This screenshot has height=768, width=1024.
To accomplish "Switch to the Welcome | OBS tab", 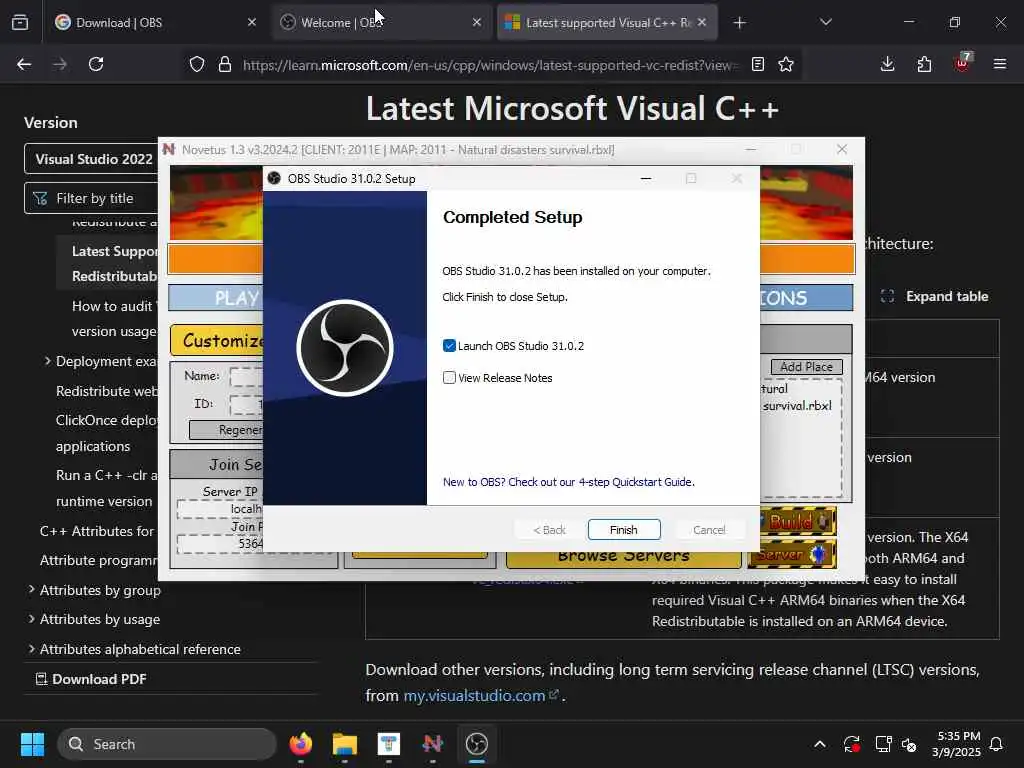I will (381, 22).
